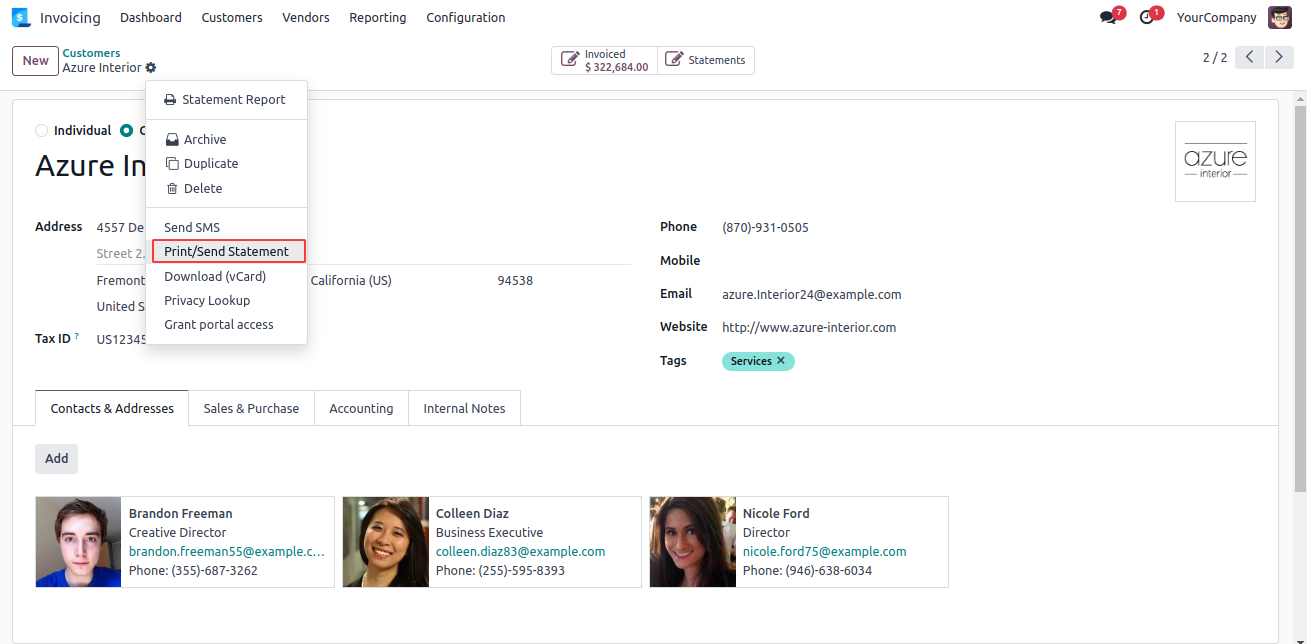Open the user avatar menu

[1280, 17]
